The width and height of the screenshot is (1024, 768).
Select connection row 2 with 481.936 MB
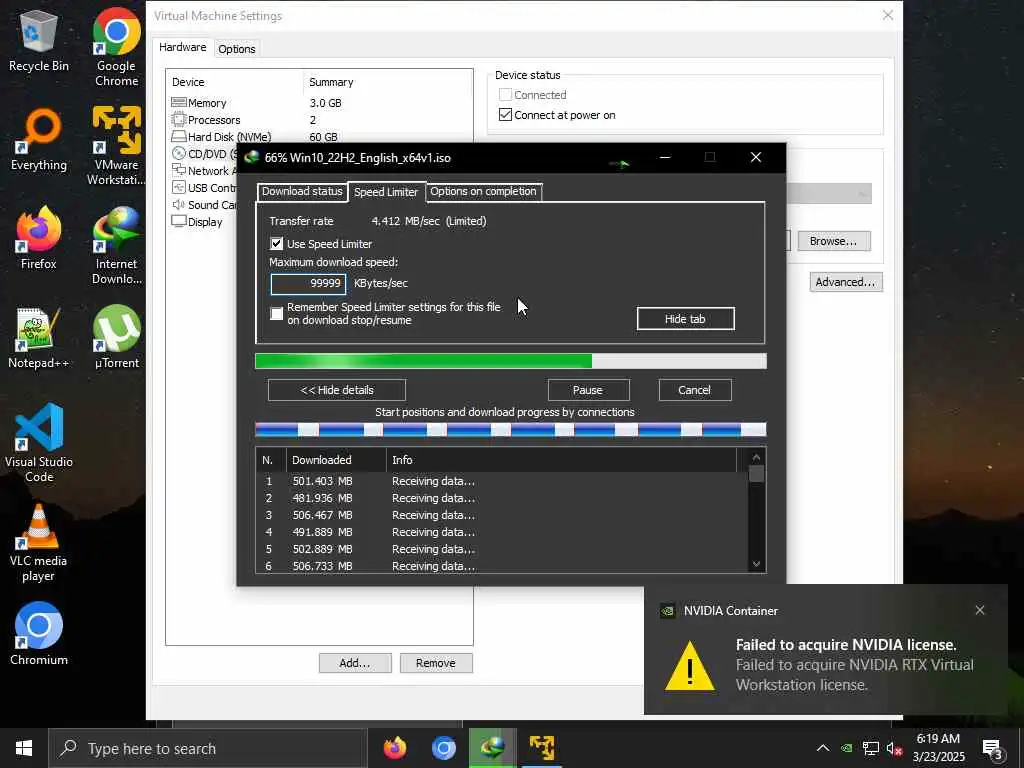[x=502, y=498]
